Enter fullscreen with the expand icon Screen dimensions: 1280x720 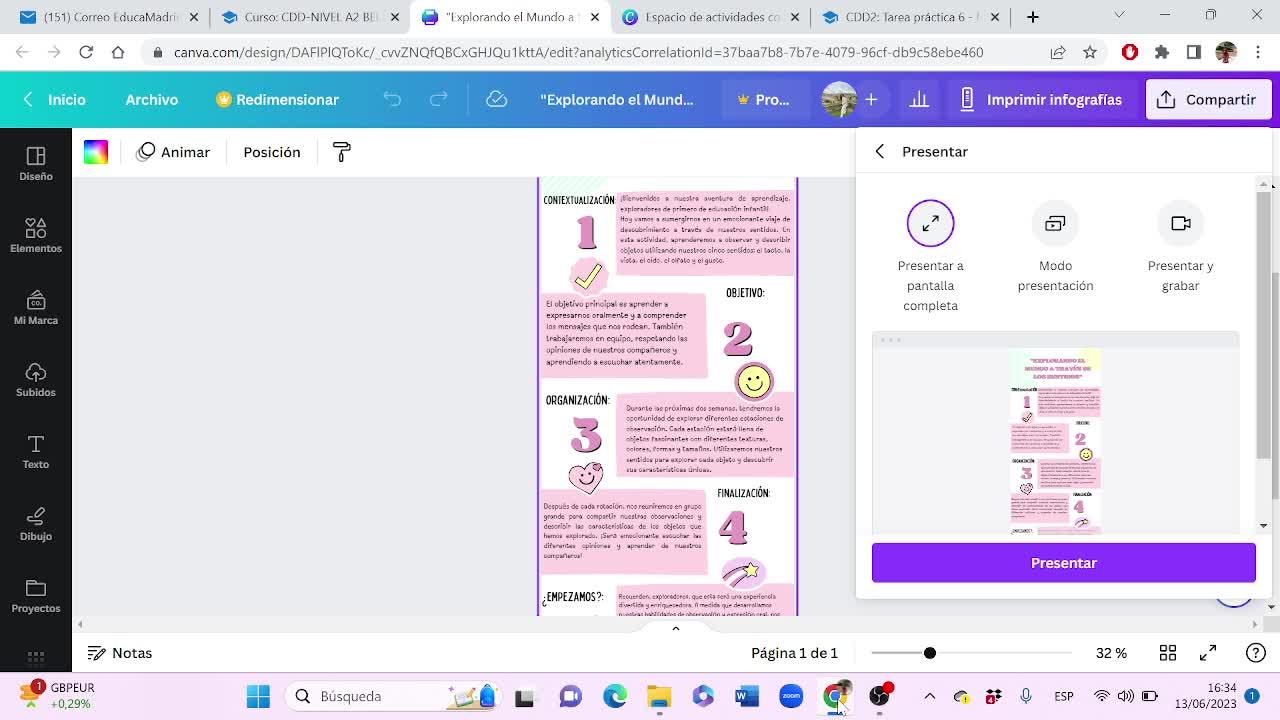1208,653
